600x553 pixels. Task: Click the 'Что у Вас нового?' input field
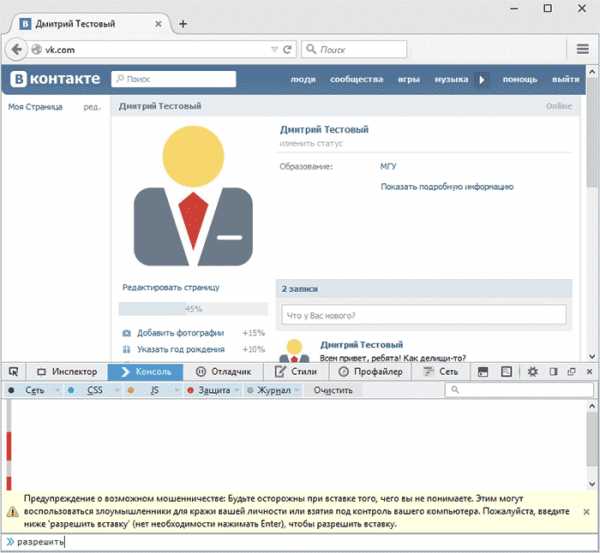[423, 315]
